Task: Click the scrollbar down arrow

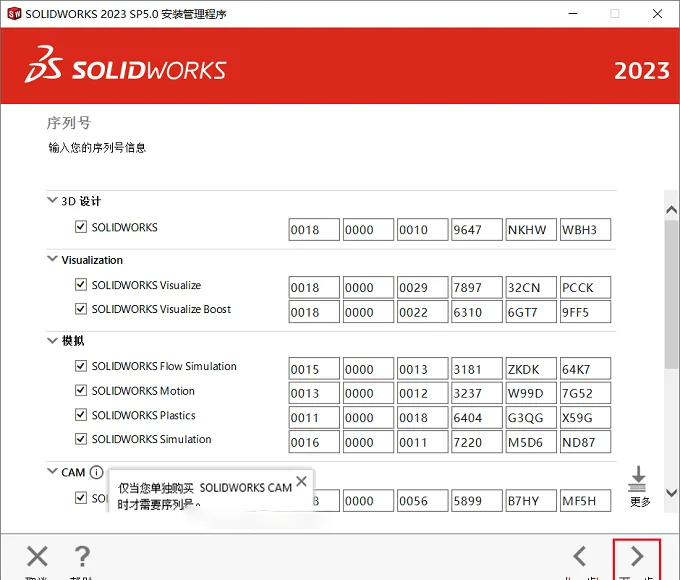Action: 671,493
